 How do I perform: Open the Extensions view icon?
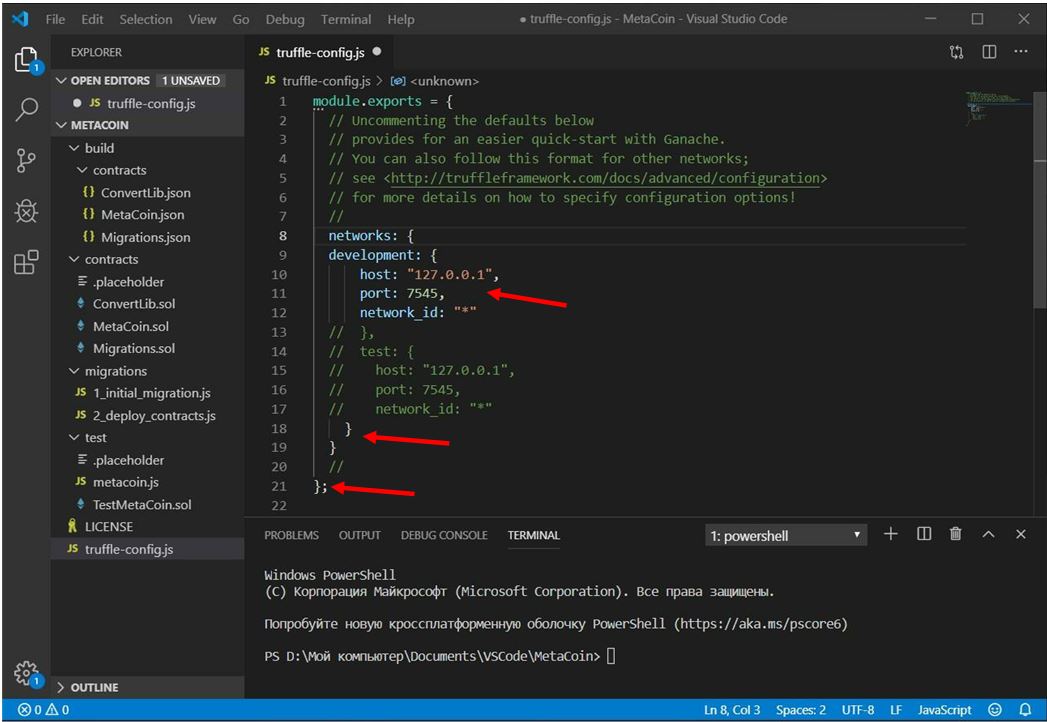click(26, 262)
